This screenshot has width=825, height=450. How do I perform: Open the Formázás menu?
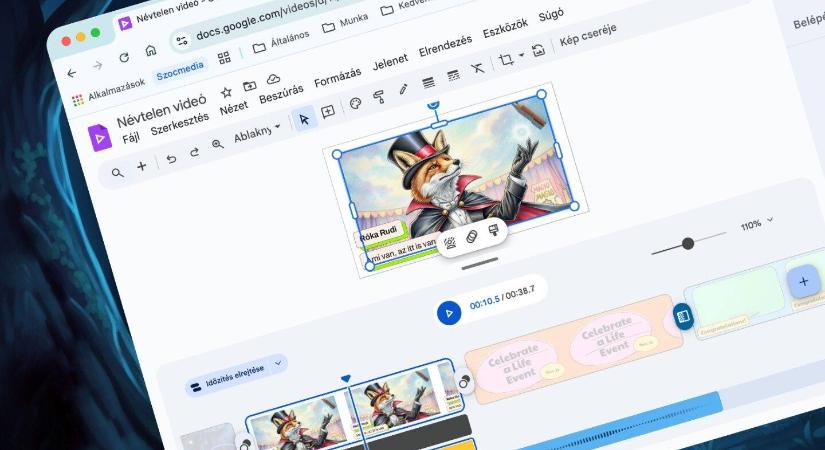pos(338,77)
